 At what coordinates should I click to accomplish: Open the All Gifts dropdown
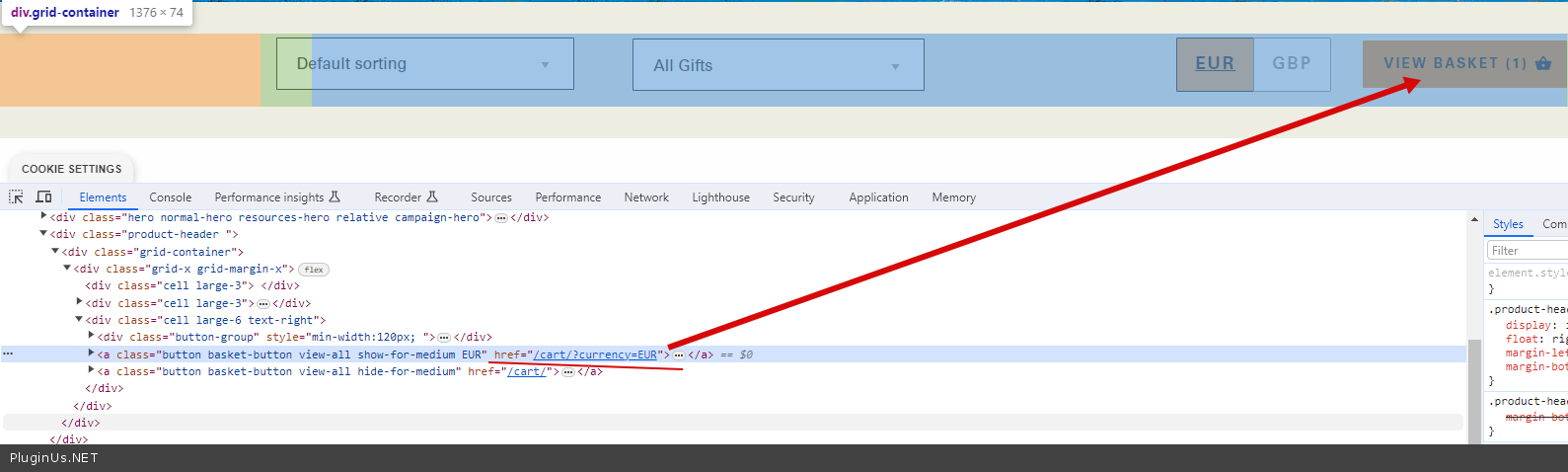(778, 65)
